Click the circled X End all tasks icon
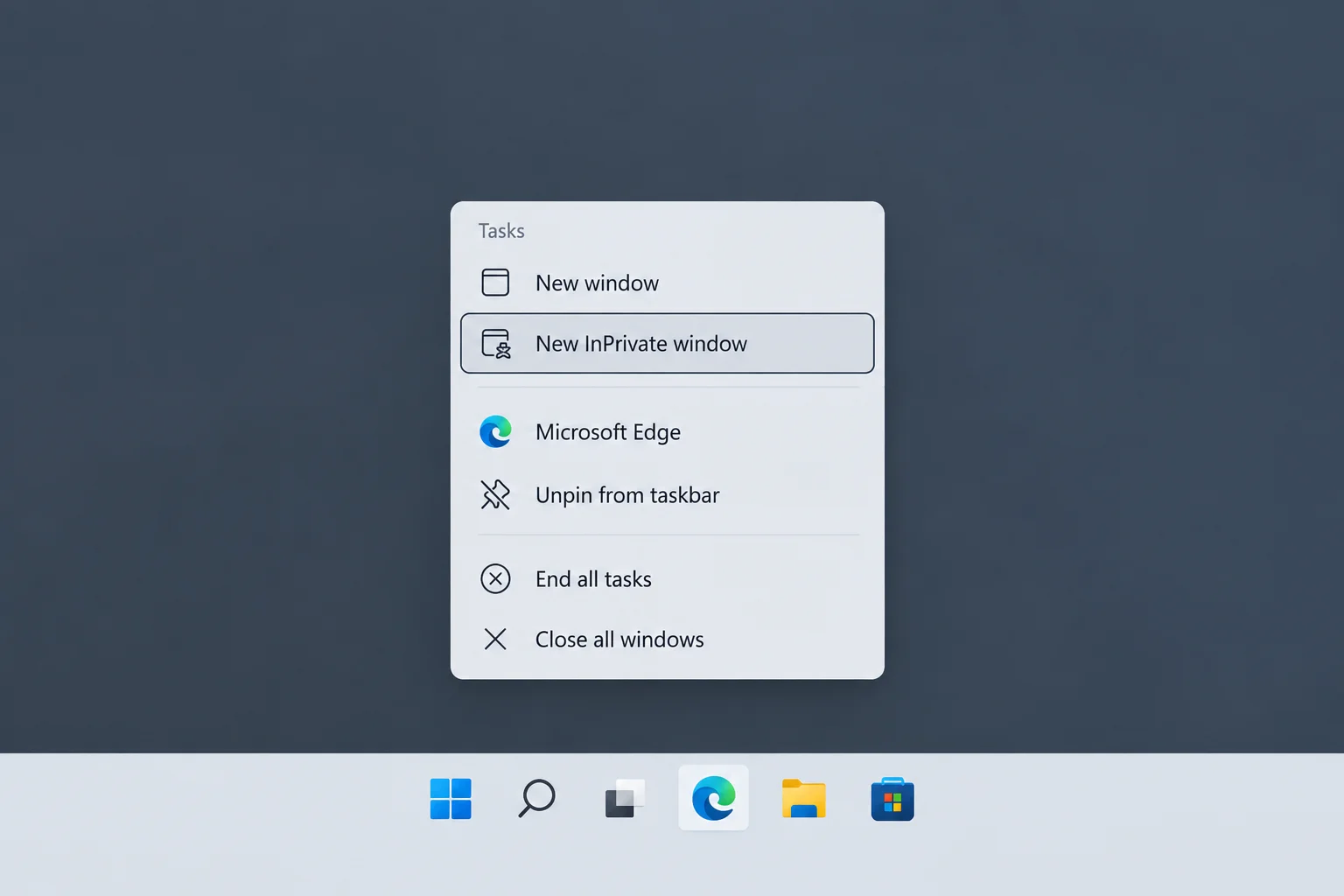Viewport: 1344px width, 896px height. pos(495,578)
